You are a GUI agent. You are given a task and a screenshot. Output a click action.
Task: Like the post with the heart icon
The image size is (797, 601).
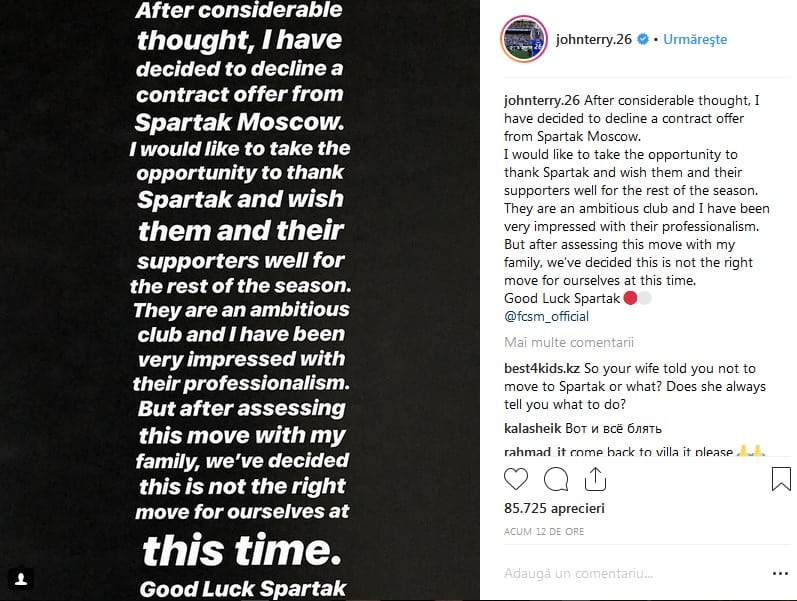point(515,479)
